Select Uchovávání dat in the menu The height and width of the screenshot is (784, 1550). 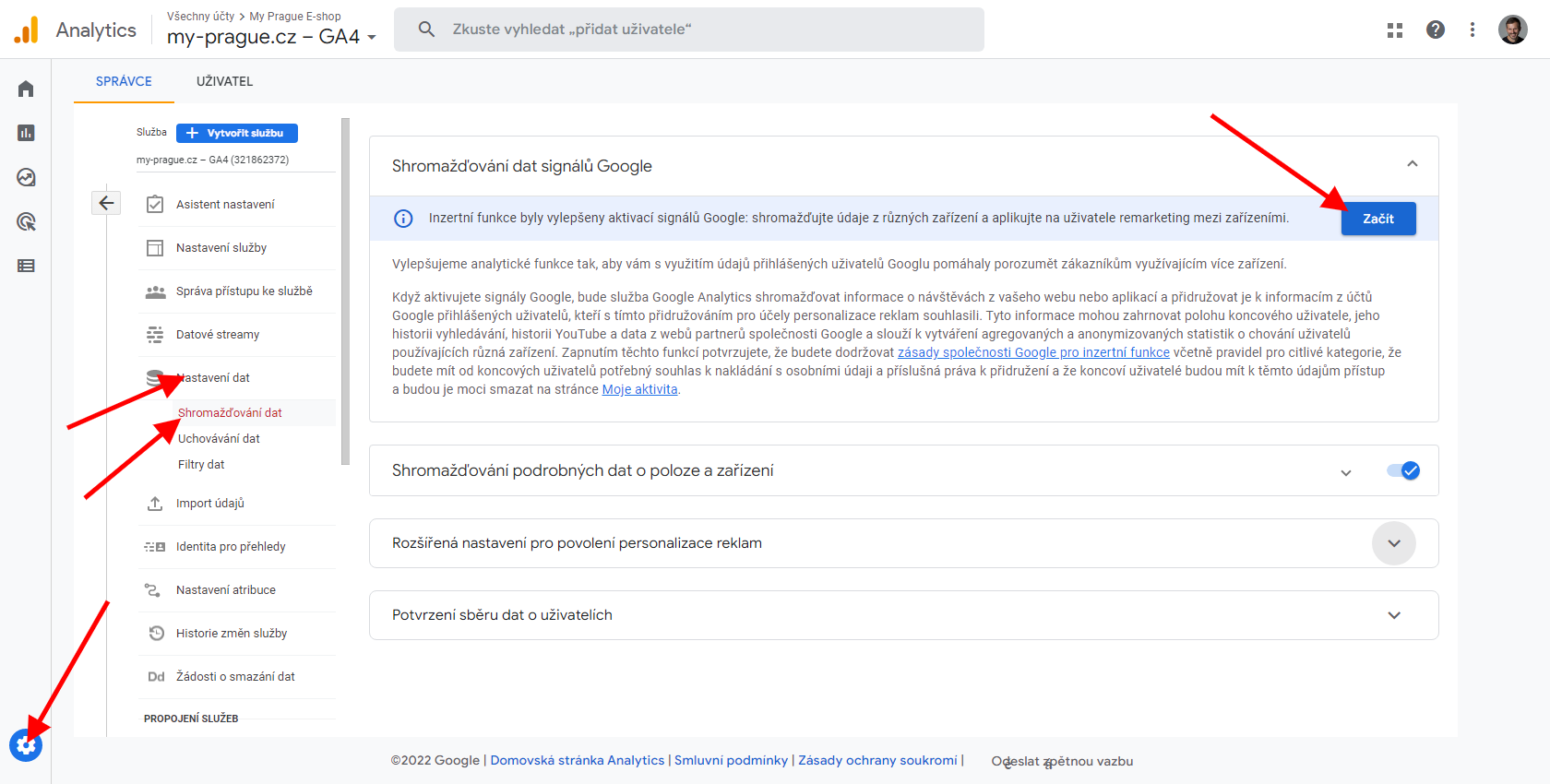(219, 438)
